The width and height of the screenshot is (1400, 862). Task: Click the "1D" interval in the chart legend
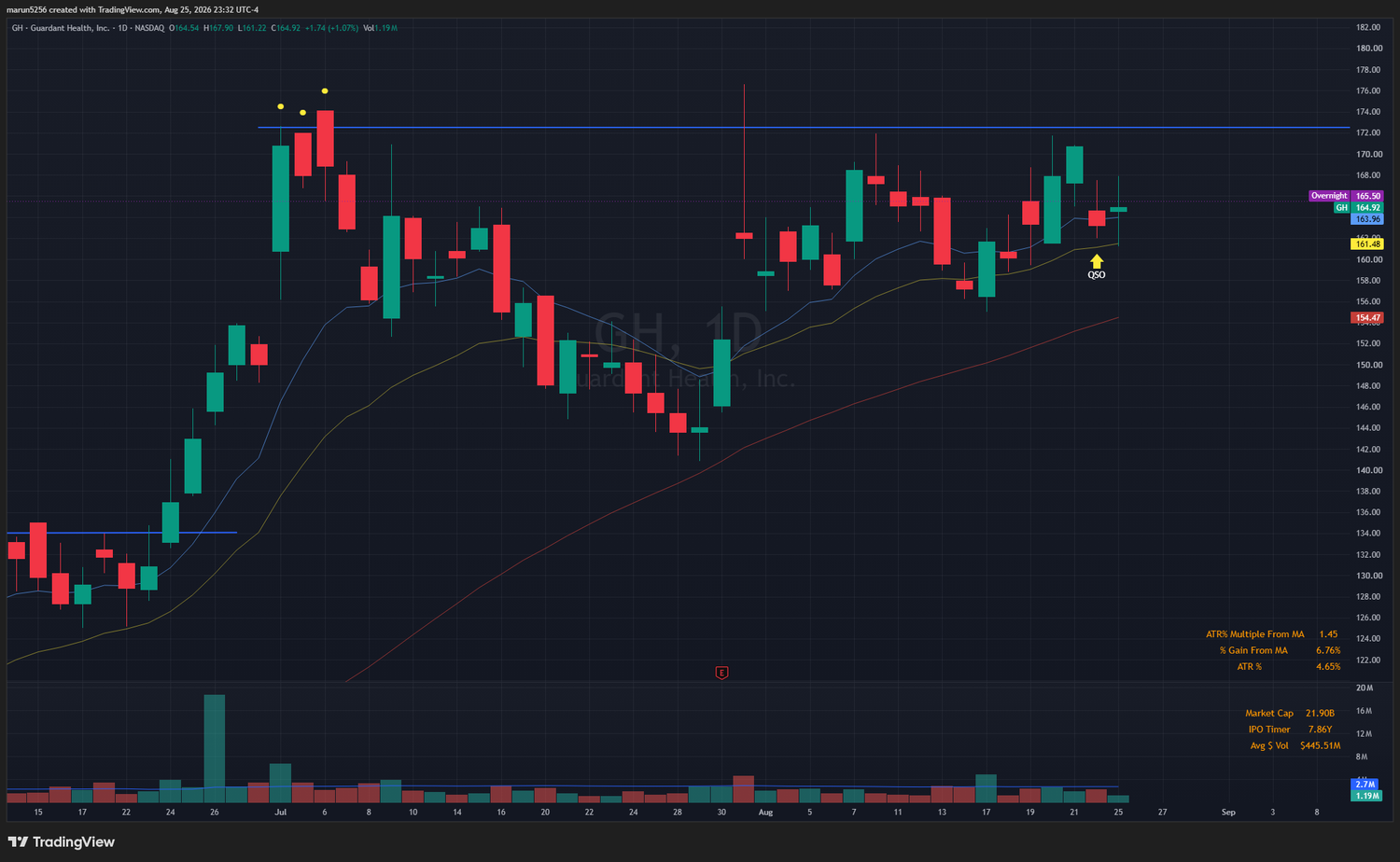coord(122,28)
